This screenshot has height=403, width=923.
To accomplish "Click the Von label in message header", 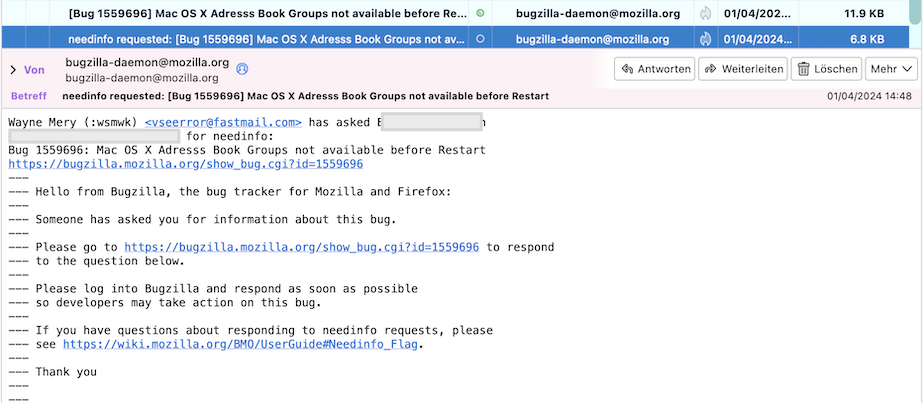I will tap(35, 70).
